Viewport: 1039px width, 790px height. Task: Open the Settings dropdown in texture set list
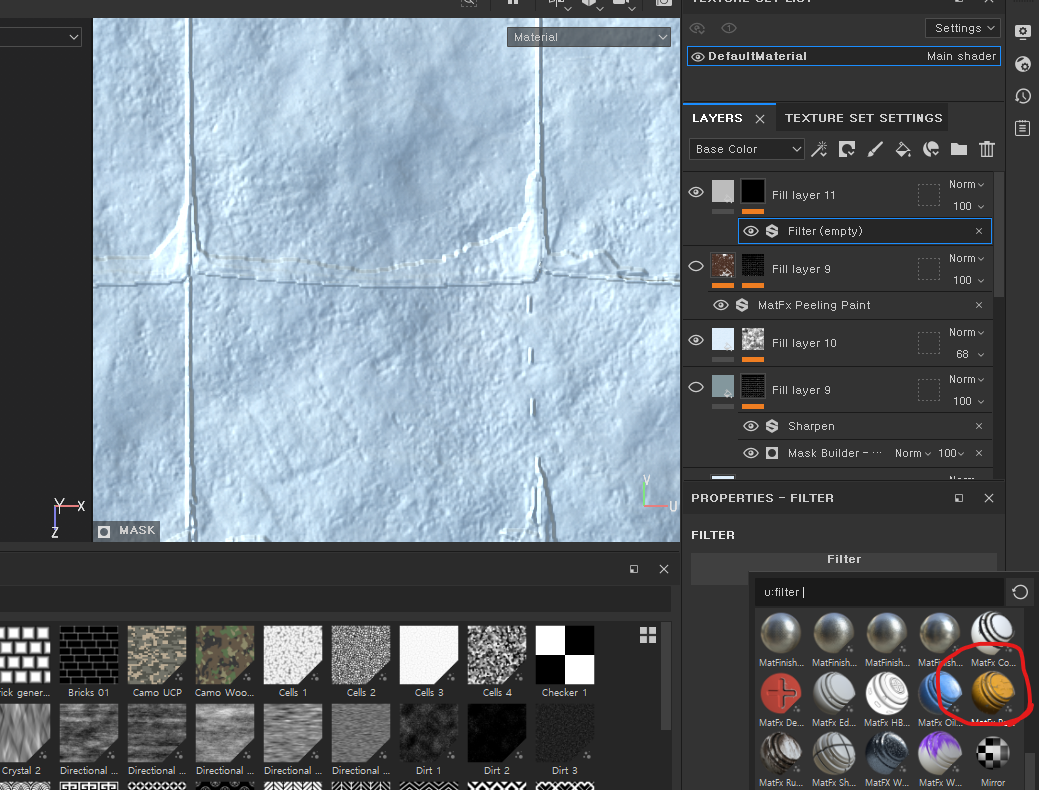[963, 28]
